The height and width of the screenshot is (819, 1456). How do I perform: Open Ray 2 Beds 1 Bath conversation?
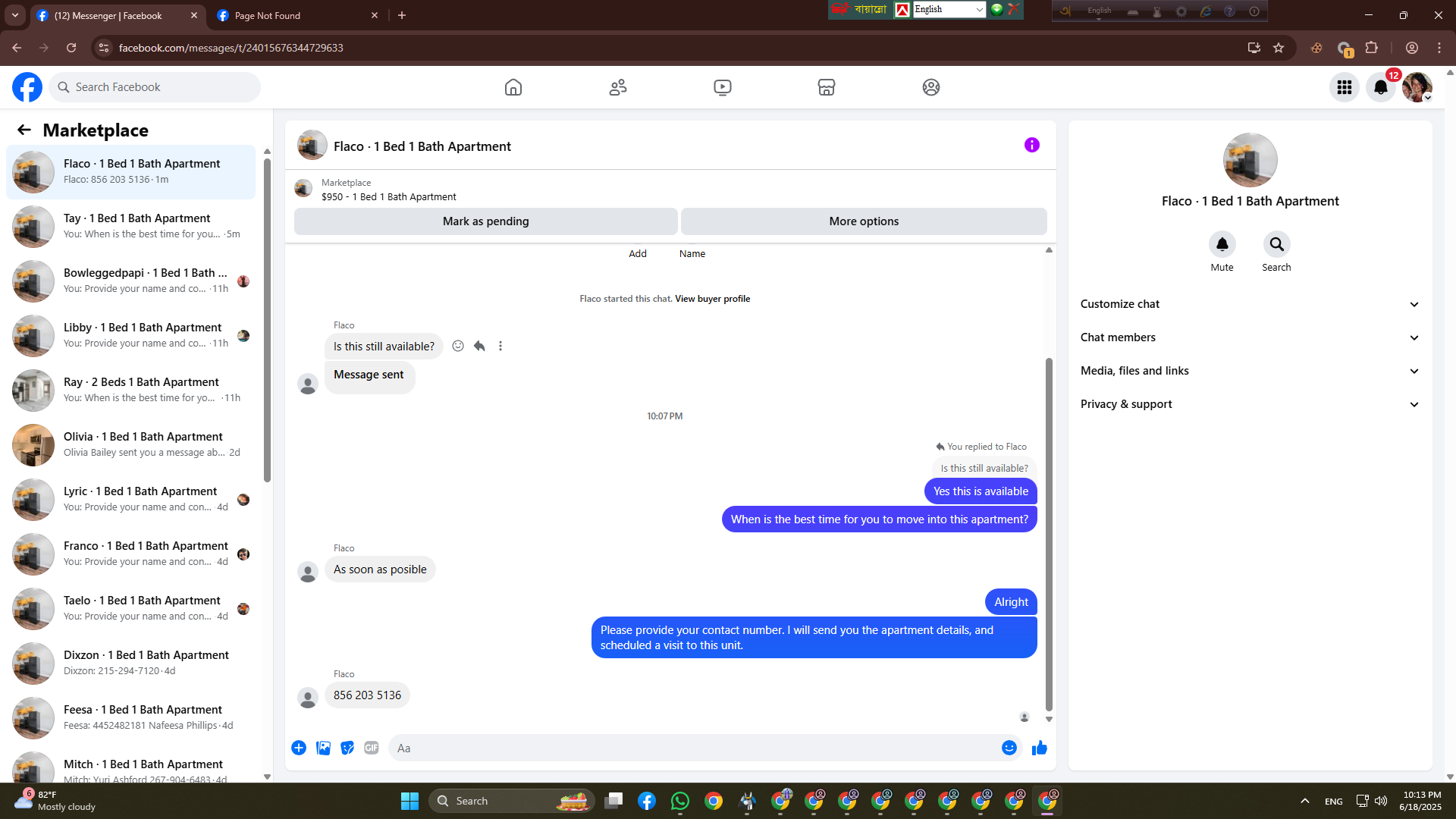pyautogui.click(x=131, y=390)
